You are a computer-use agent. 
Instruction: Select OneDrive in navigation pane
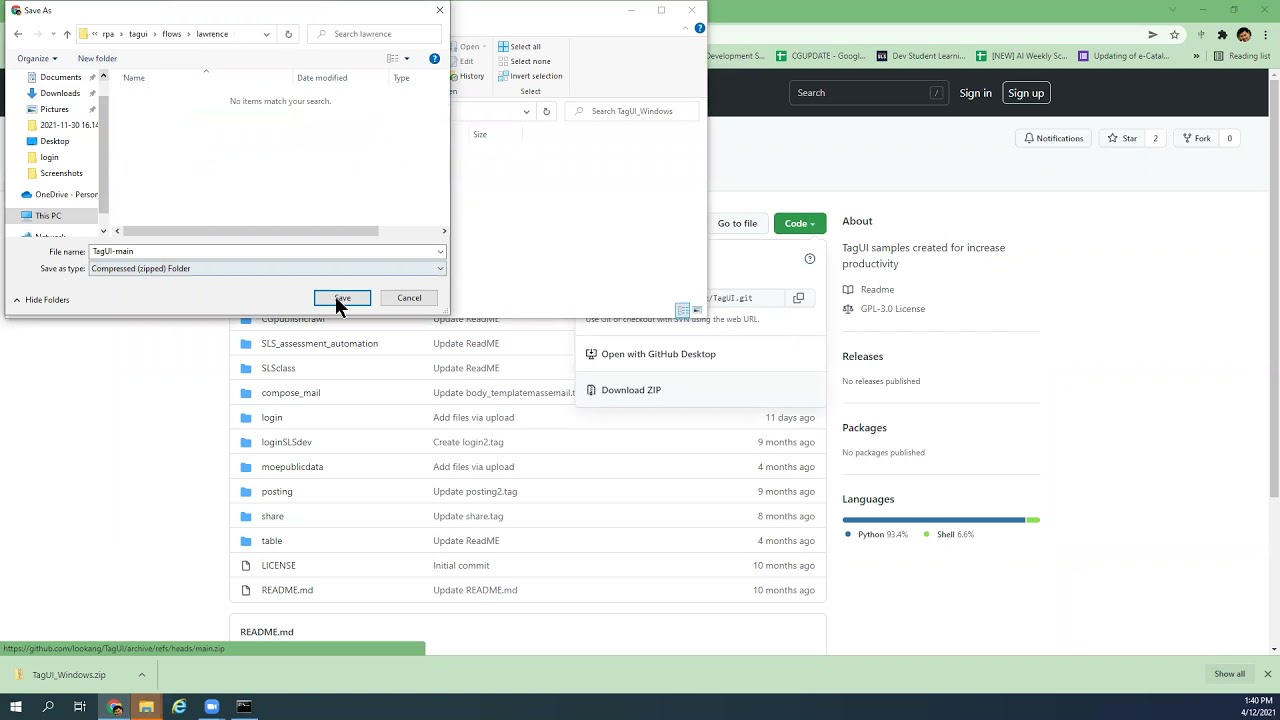point(60,194)
